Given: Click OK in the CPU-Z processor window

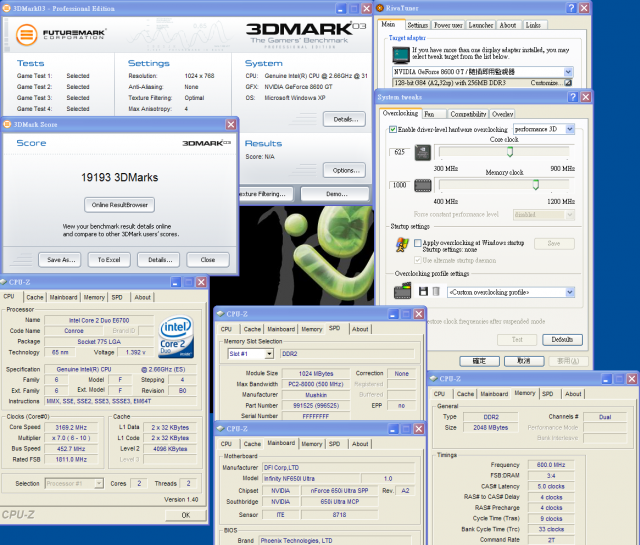Looking at the screenshot, I should click(186, 515).
